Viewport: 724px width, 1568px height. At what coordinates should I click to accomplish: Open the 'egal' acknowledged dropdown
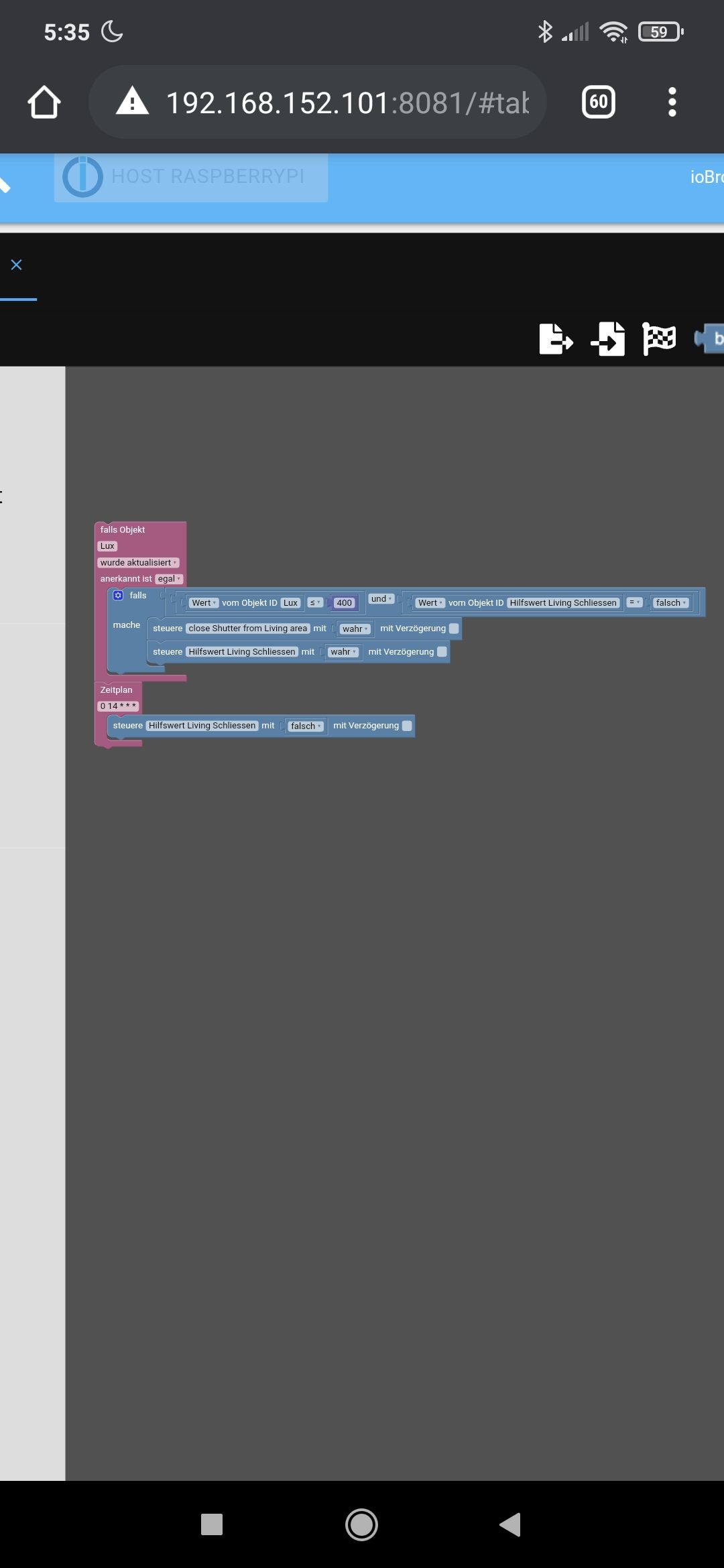[x=169, y=579]
